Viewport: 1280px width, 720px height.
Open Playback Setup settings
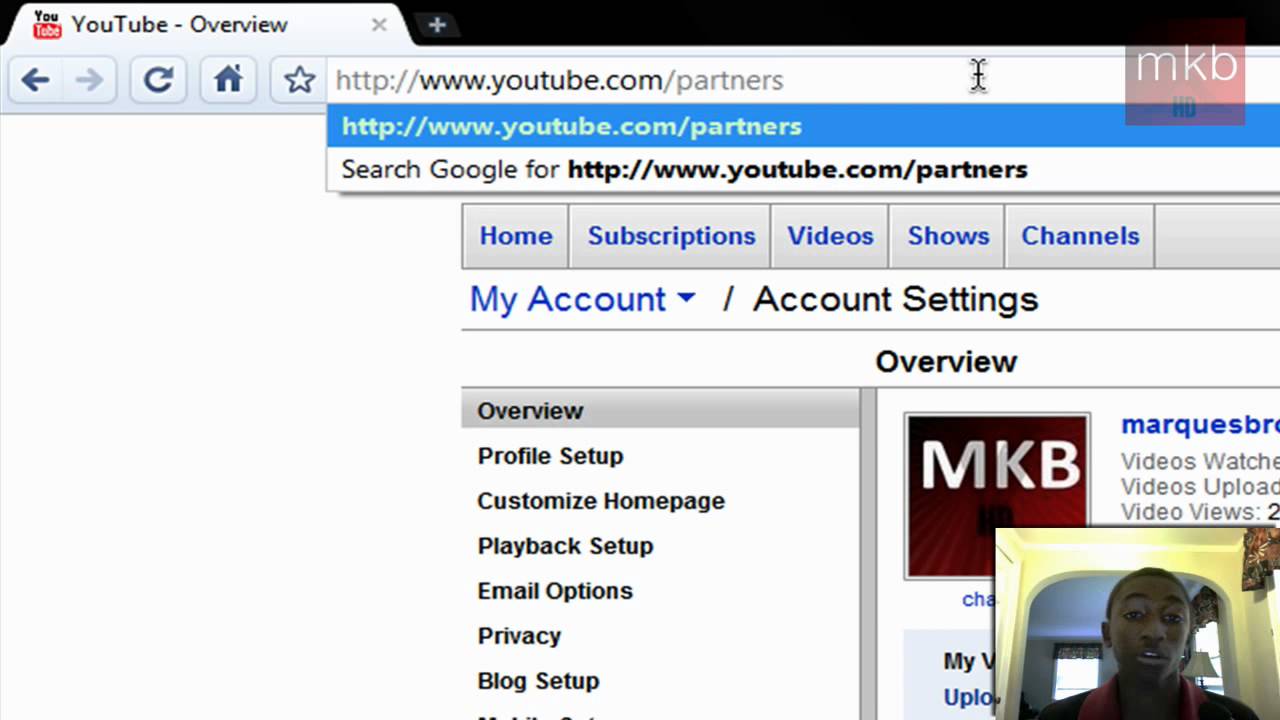click(x=565, y=546)
